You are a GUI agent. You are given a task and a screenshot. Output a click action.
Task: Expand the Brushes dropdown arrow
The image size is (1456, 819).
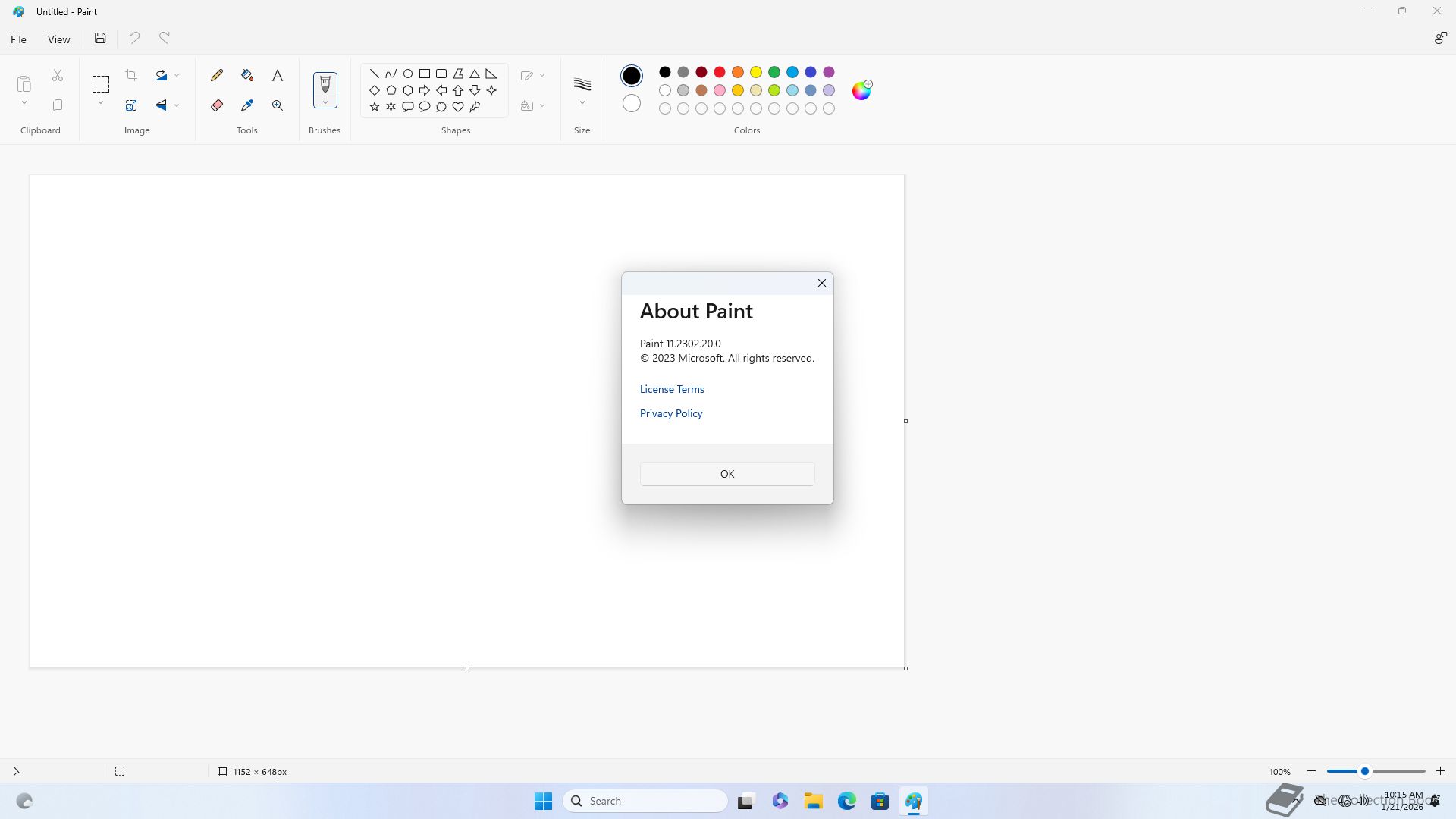(x=325, y=103)
